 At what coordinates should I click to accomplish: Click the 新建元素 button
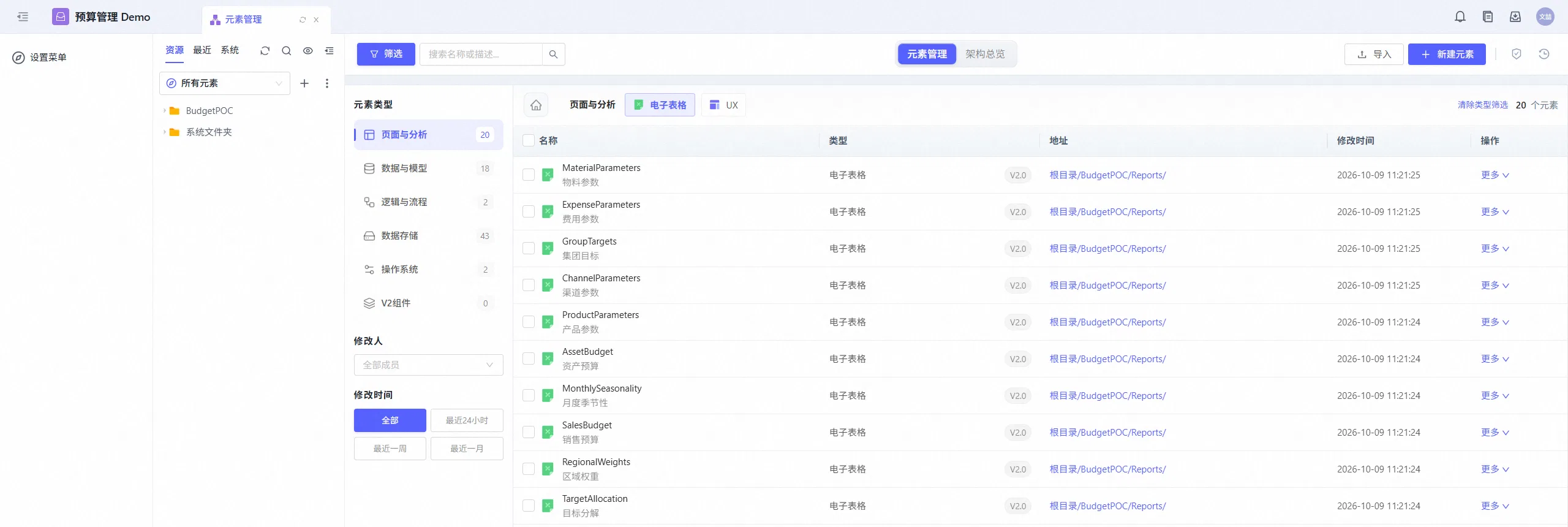[x=1447, y=55]
